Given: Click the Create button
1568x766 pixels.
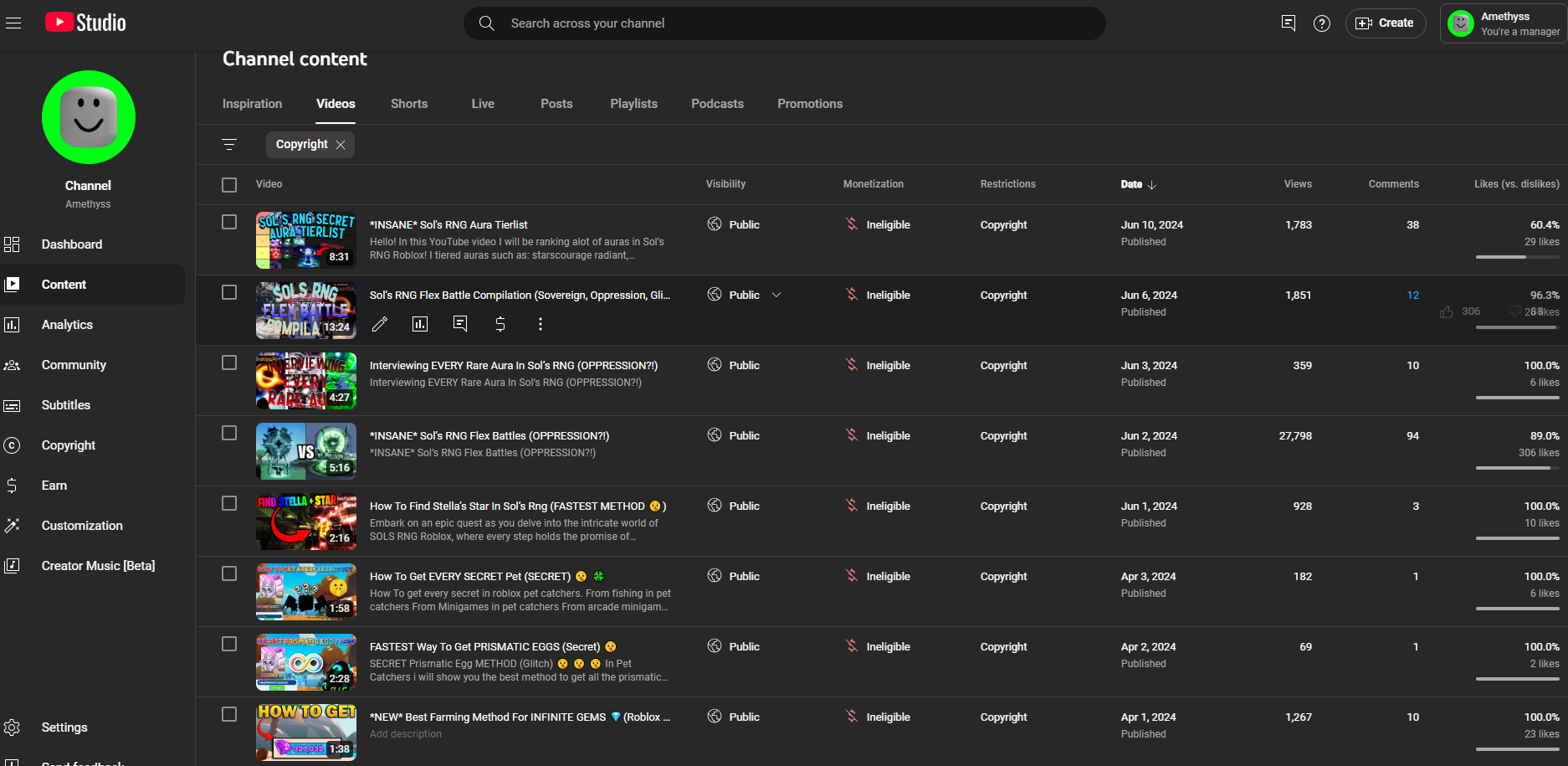Looking at the screenshot, I should (1386, 23).
